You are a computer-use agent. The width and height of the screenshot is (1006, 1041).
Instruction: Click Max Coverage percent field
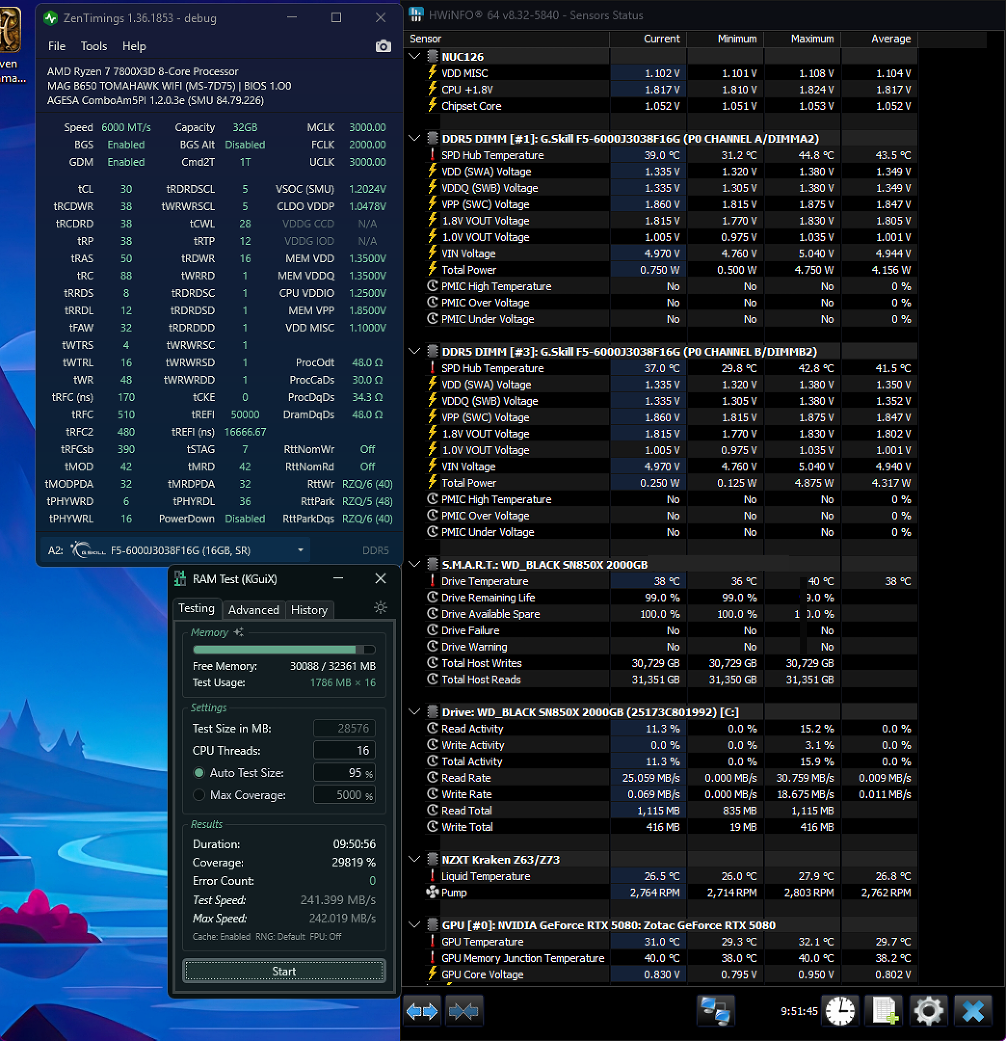tap(344, 795)
